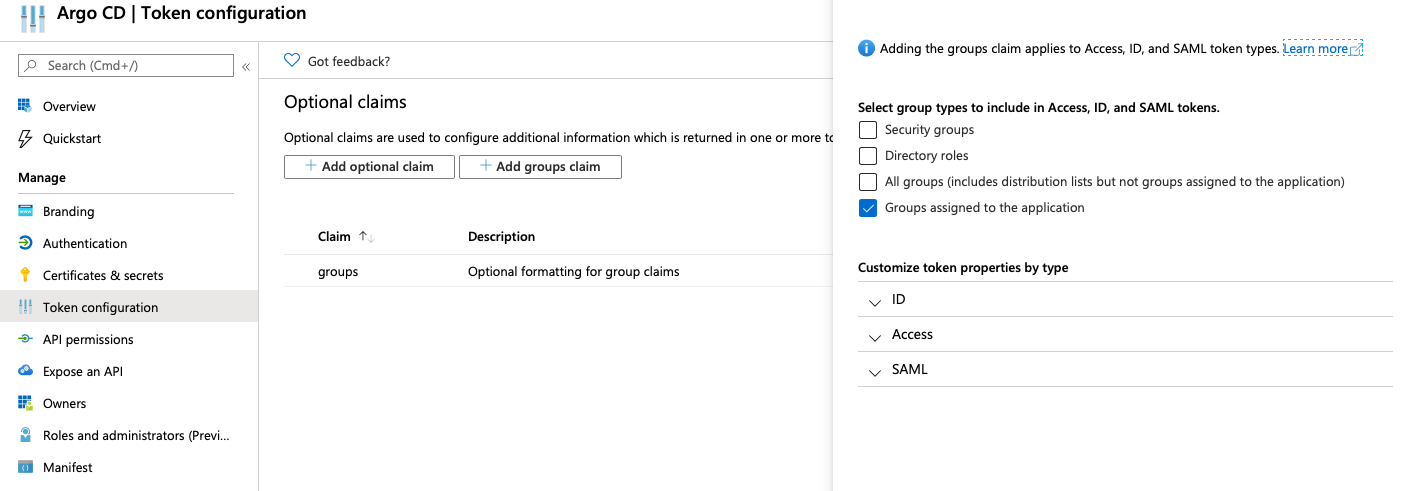
Task: Click the Certificates & secrets key icon
Action: click(25, 275)
